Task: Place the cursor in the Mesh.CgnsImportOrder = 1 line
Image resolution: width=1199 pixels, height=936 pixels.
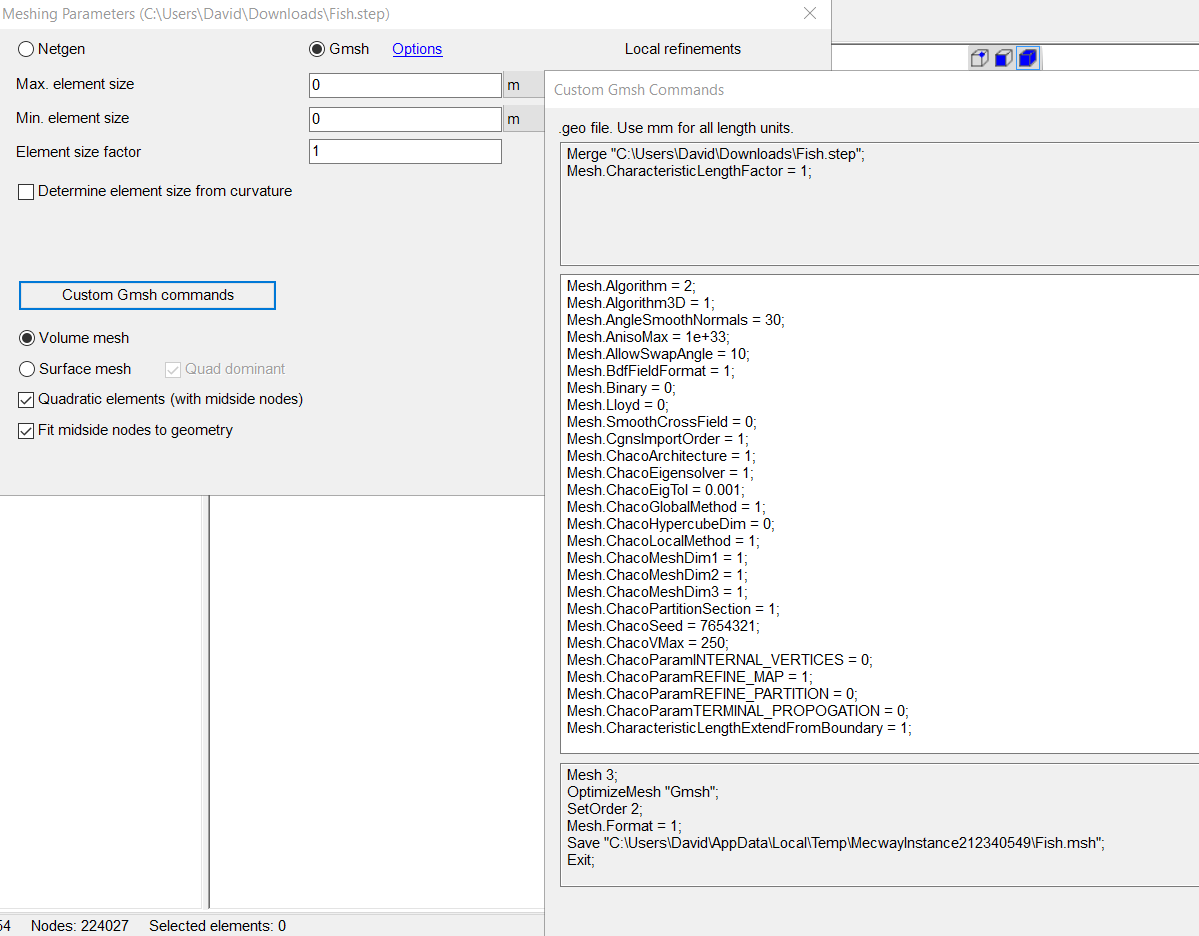Action: click(658, 439)
